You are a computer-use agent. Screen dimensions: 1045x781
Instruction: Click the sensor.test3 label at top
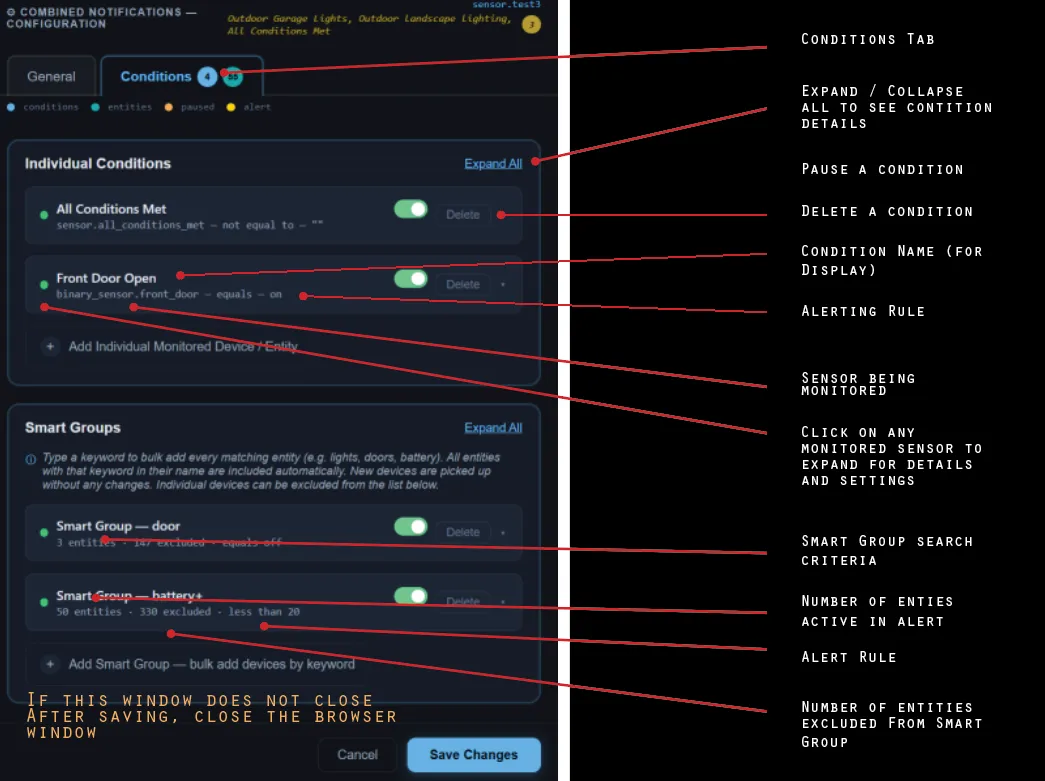coord(507,4)
